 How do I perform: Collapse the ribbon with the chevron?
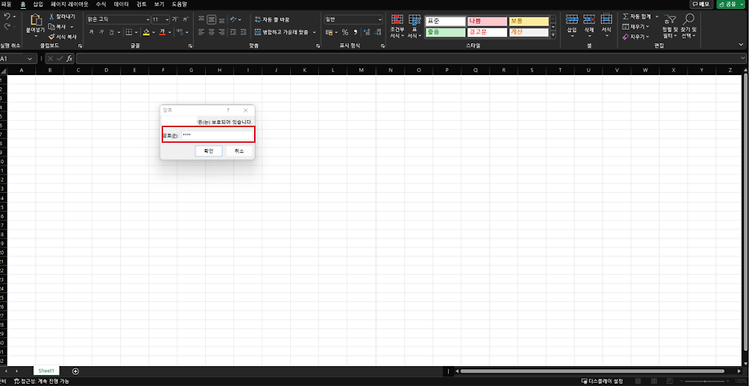click(x=741, y=44)
